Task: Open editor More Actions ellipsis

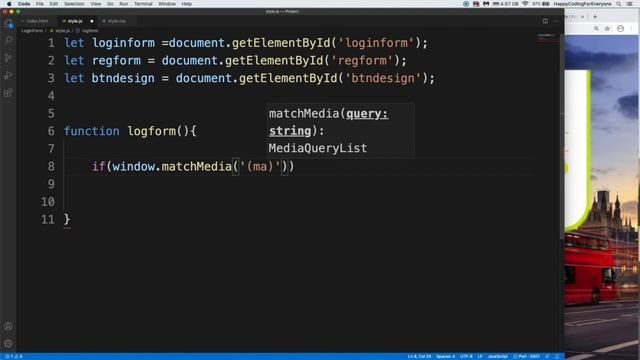Action: point(556,21)
